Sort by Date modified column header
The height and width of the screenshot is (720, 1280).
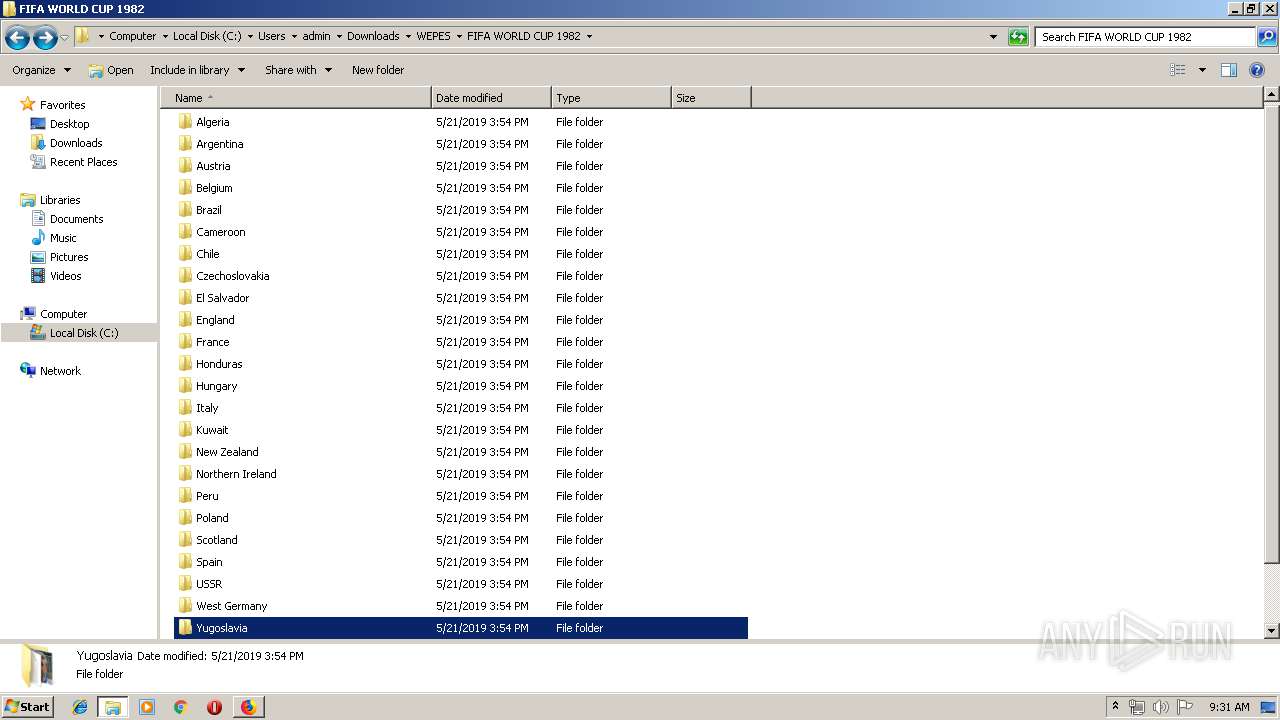491,98
